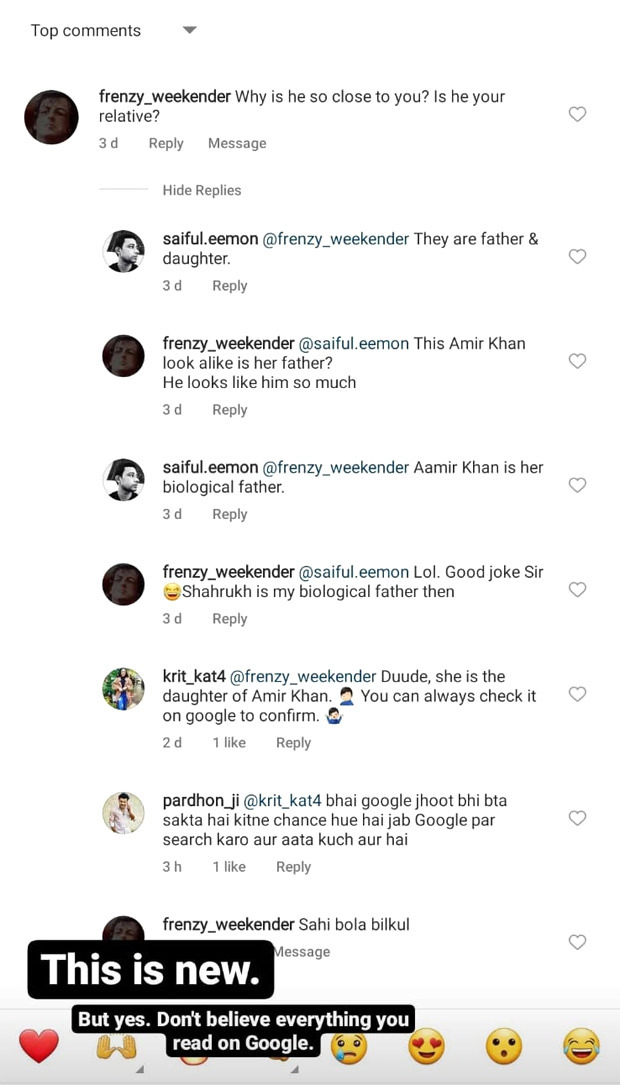The height and width of the screenshot is (1085, 620).
Task: Like frenzy_weekender's top comment with the heart icon
Action: [x=577, y=114]
